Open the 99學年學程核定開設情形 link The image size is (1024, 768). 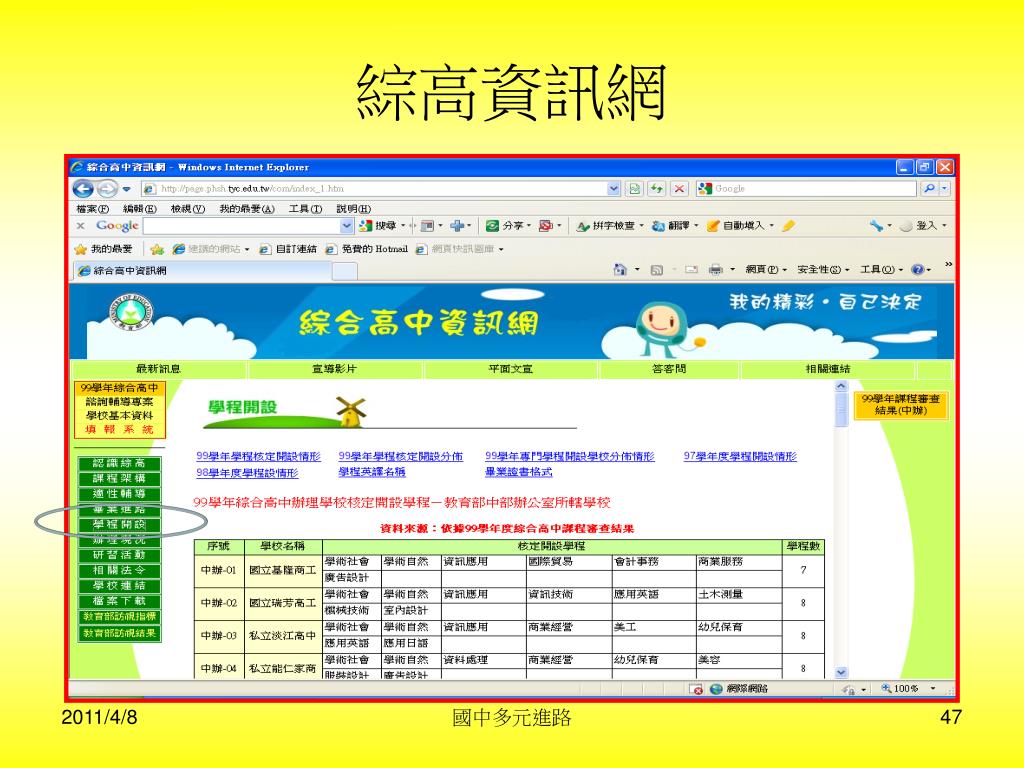258,456
